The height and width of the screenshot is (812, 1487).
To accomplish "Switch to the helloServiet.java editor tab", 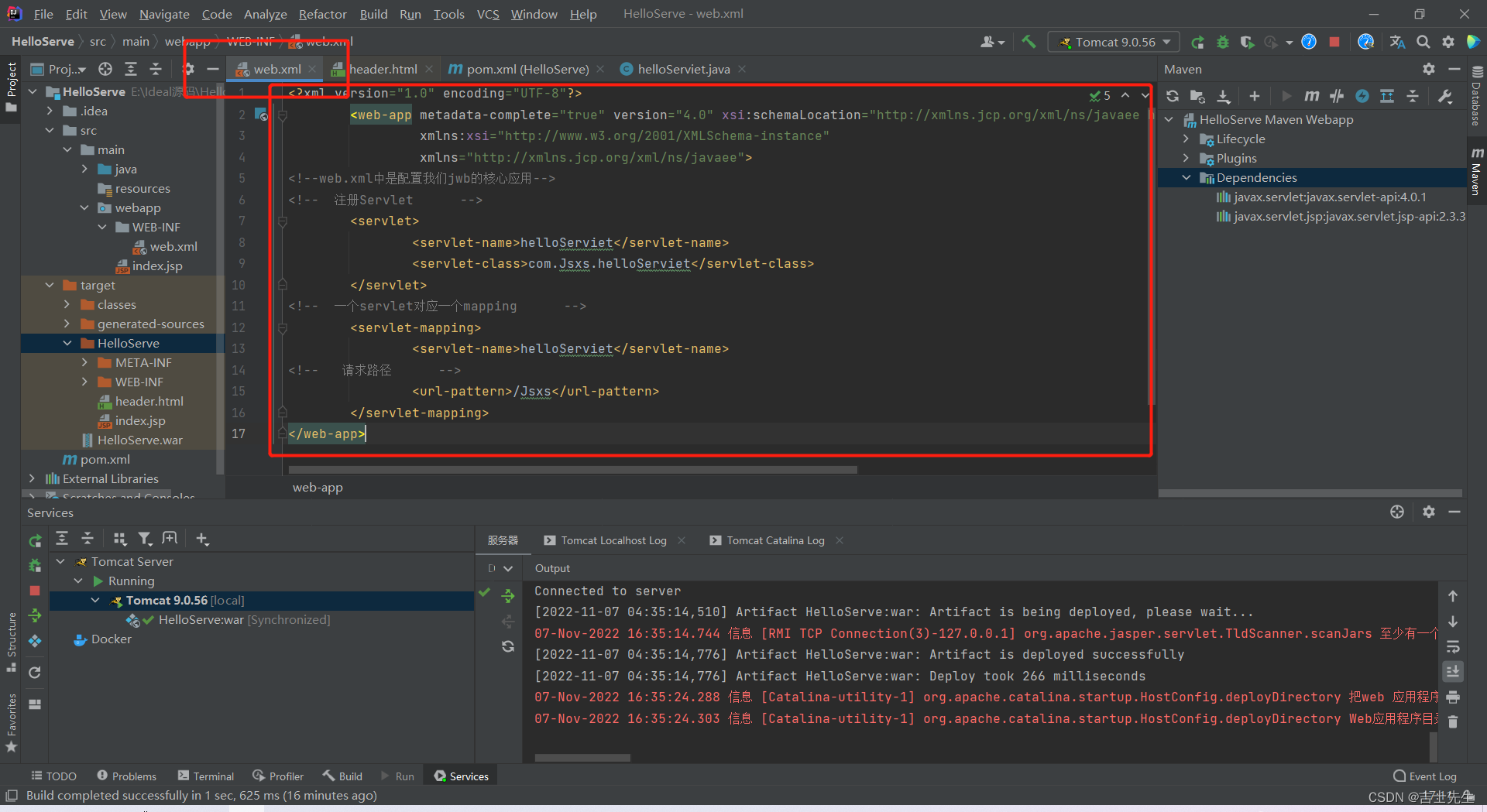I will [682, 69].
